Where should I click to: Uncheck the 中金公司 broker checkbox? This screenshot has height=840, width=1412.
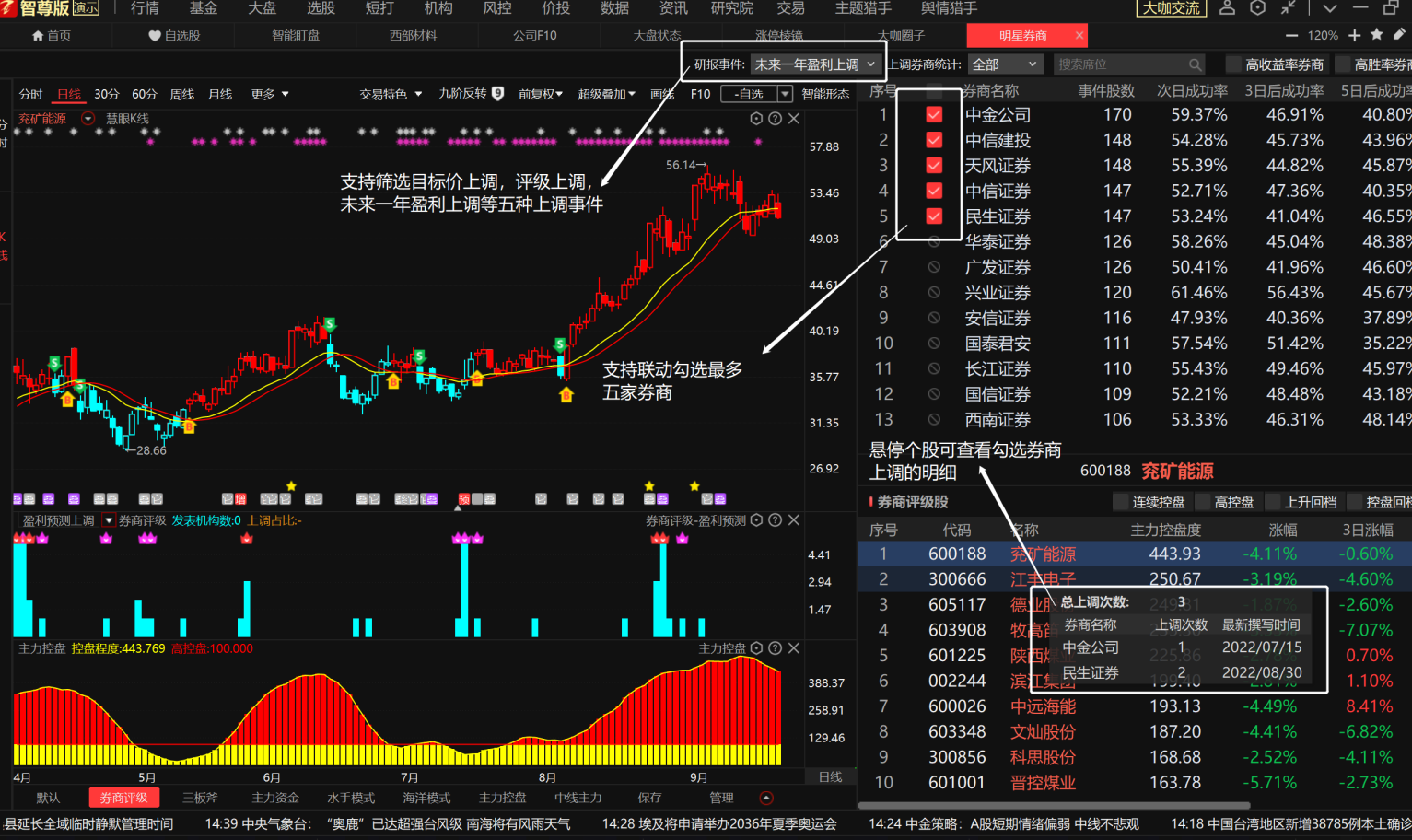(934, 115)
